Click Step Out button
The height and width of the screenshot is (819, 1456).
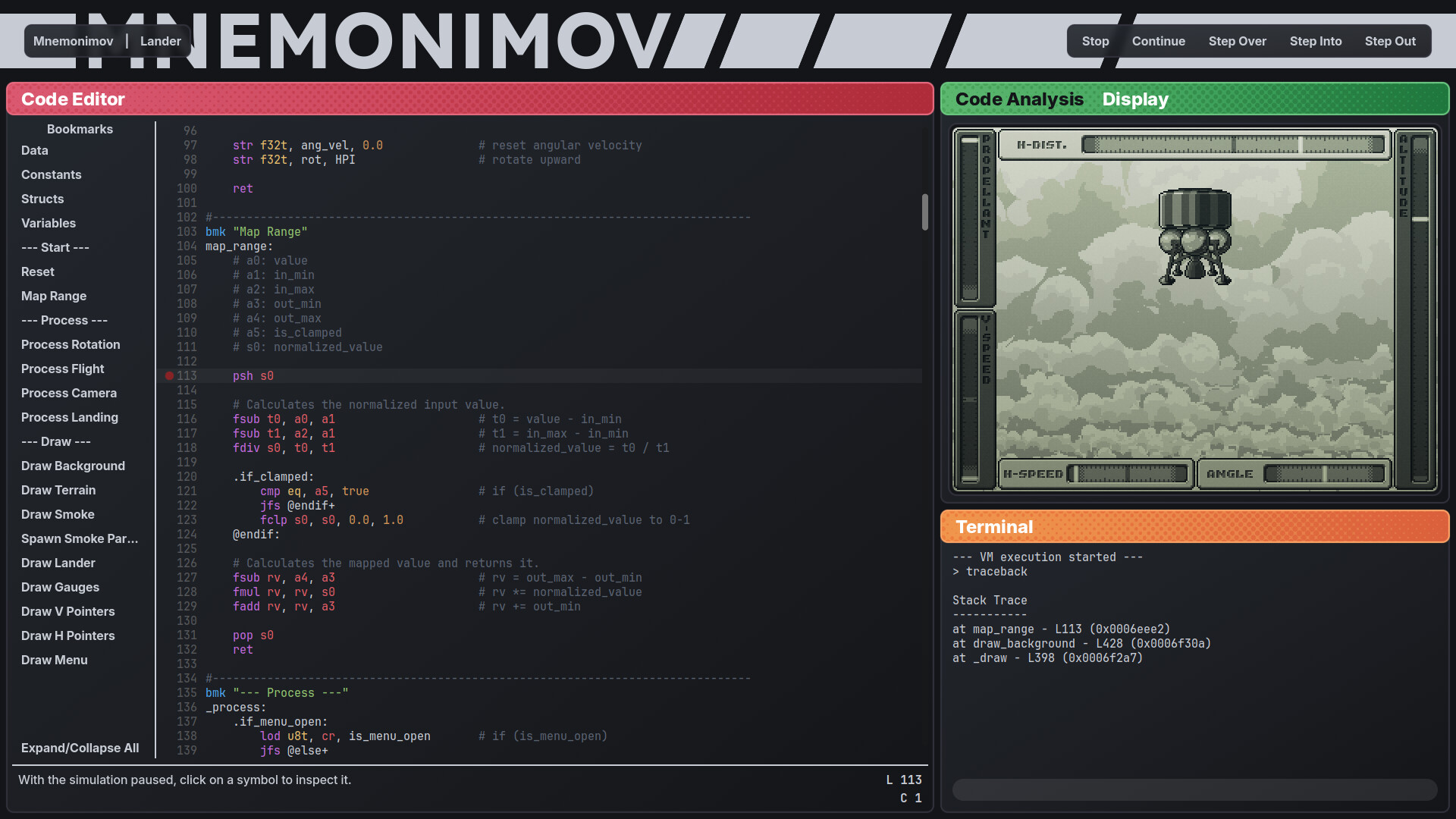tap(1389, 41)
